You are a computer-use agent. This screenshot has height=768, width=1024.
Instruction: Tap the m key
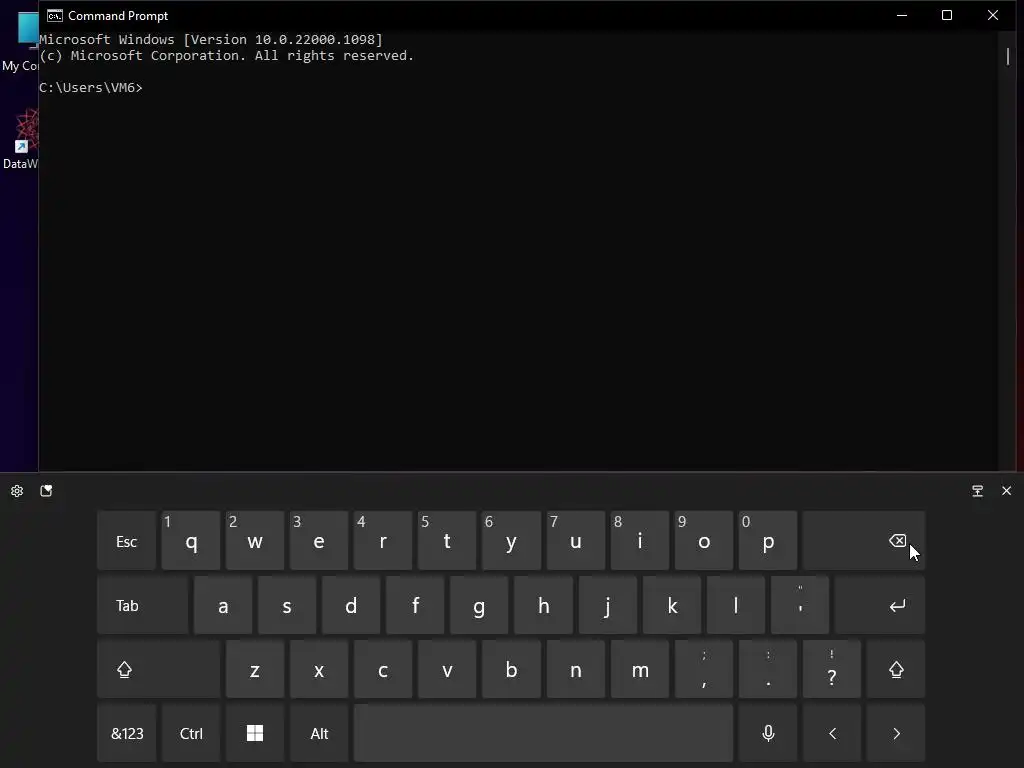[639, 669]
